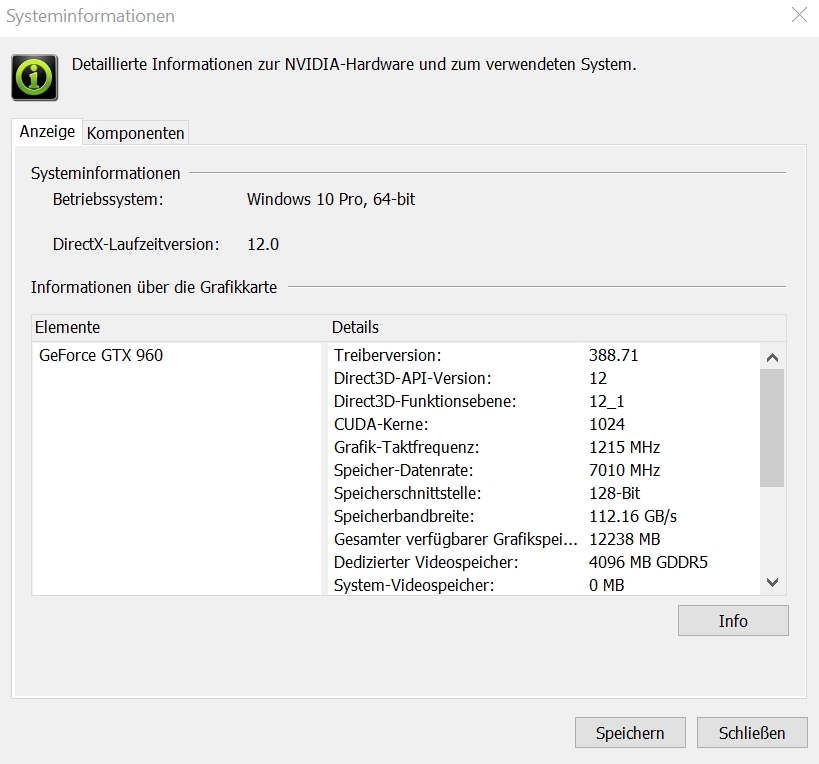Image resolution: width=819 pixels, height=764 pixels.
Task: Click the Schließen button
Action: (752, 733)
